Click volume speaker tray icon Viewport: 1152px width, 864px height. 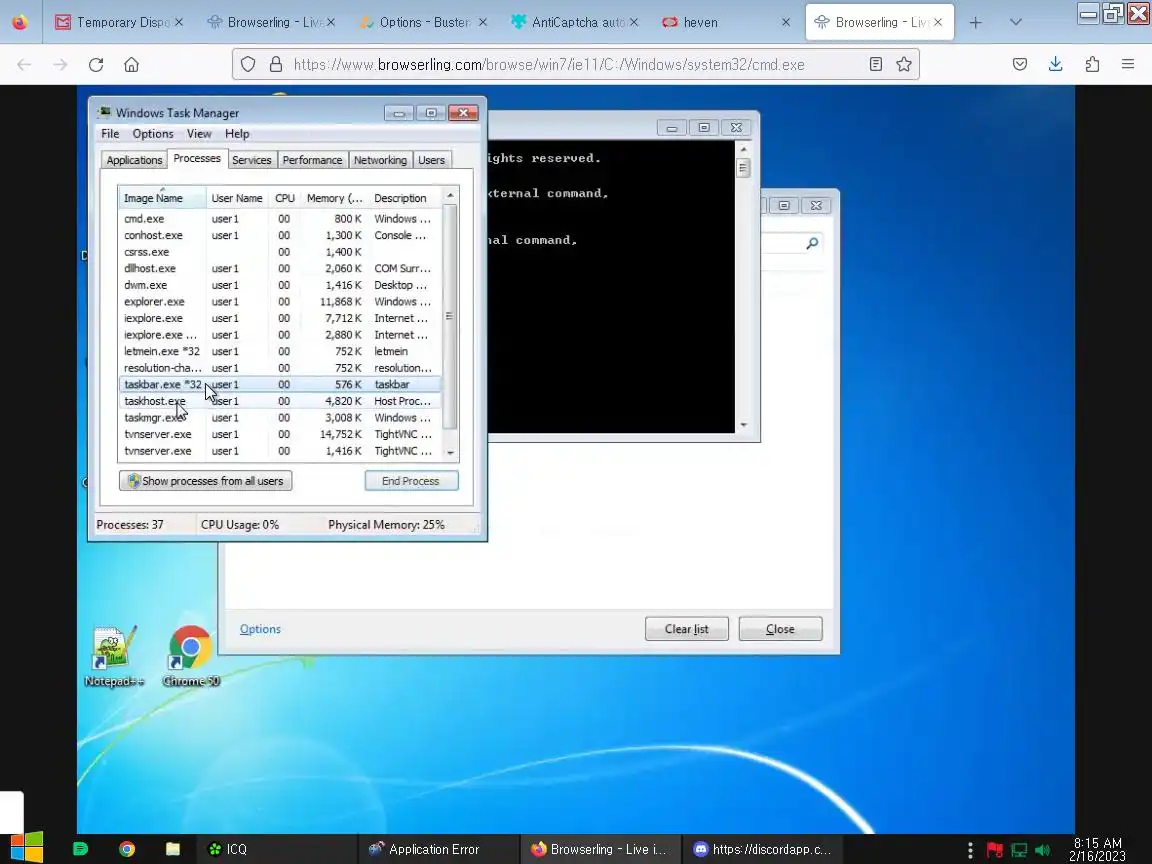coord(1043,851)
